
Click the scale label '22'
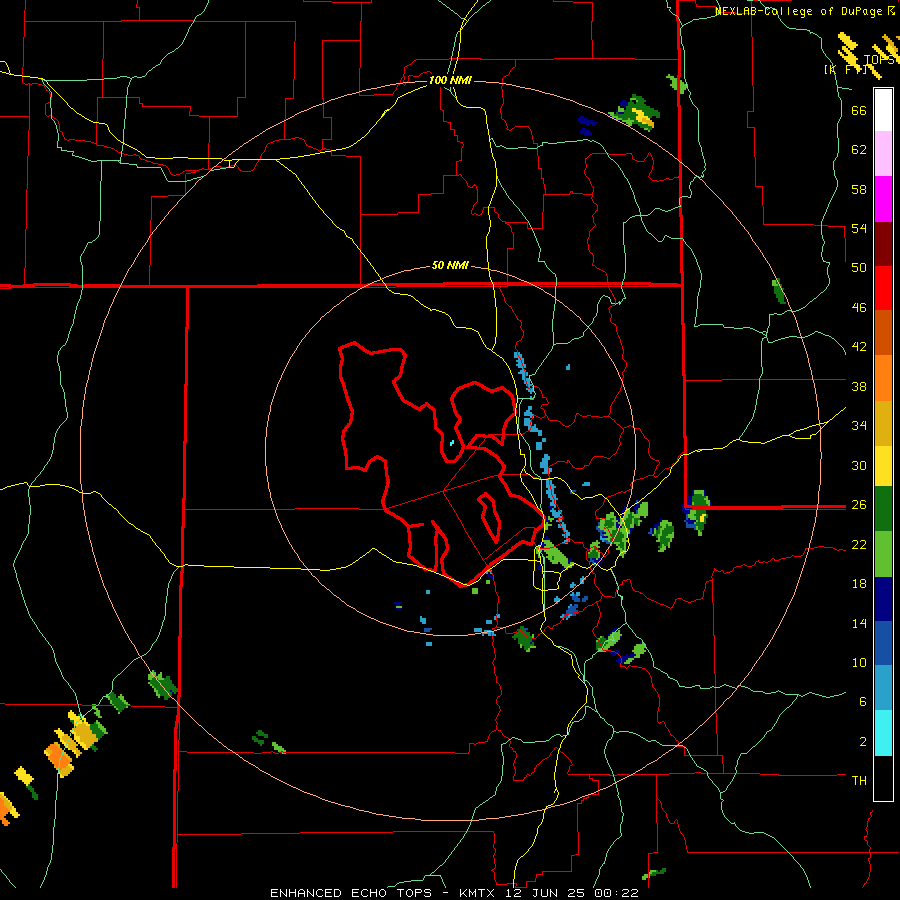click(859, 544)
